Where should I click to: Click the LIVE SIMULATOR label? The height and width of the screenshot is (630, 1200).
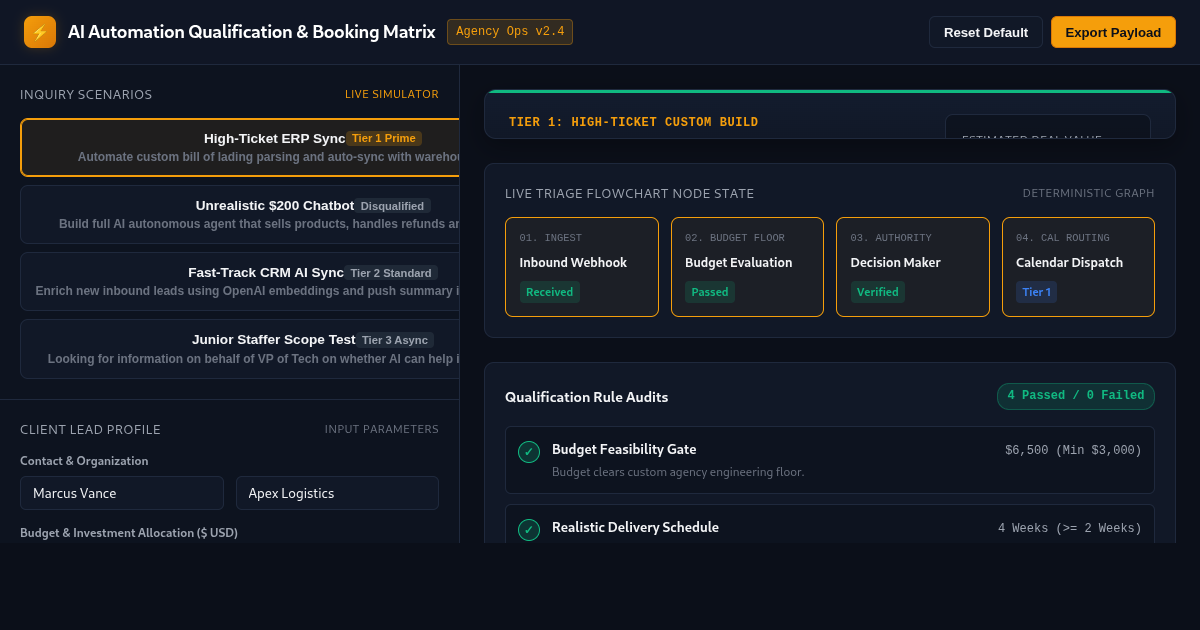(392, 94)
